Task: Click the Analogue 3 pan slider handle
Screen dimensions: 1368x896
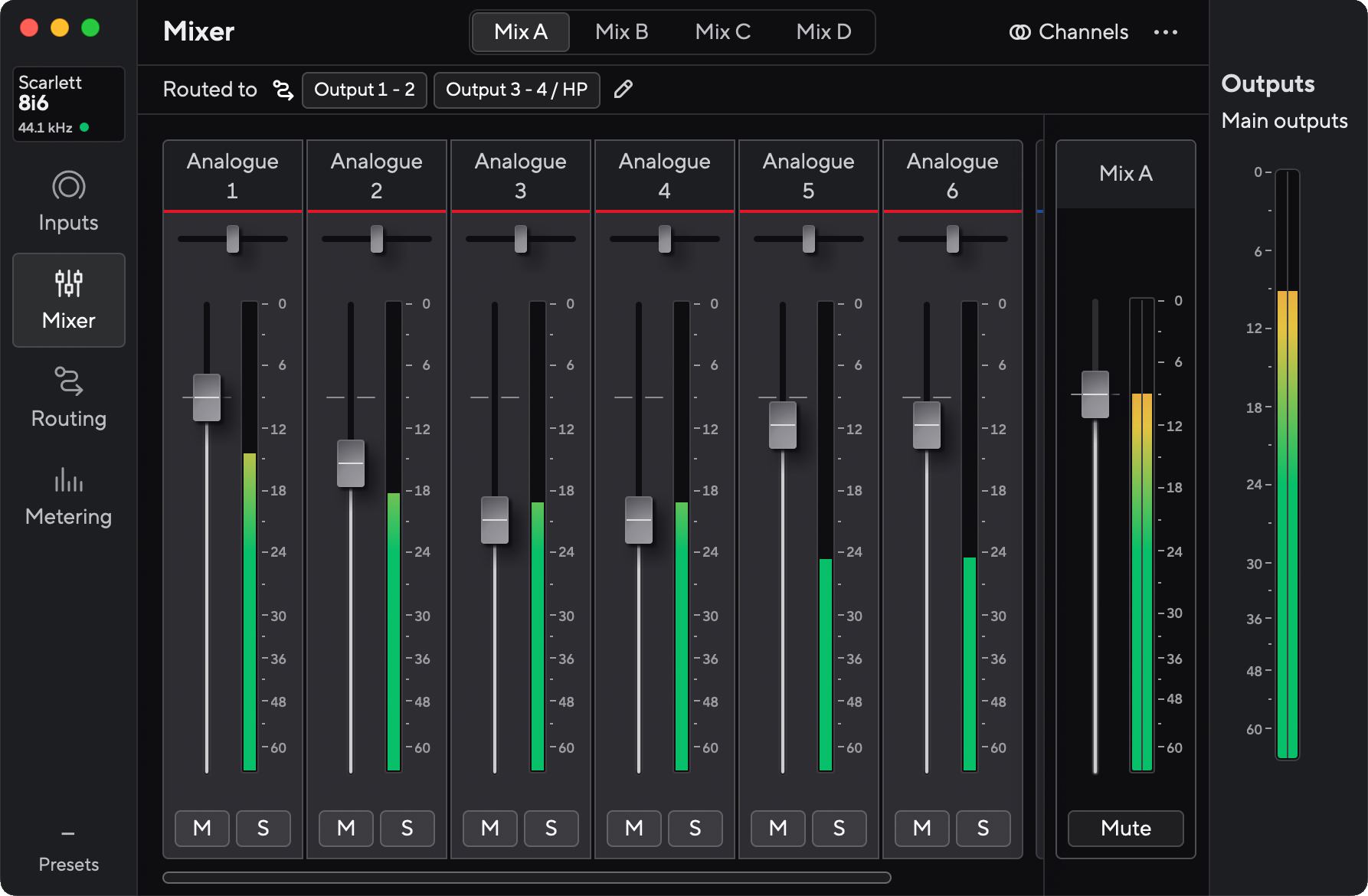Action: (x=521, y=239)
